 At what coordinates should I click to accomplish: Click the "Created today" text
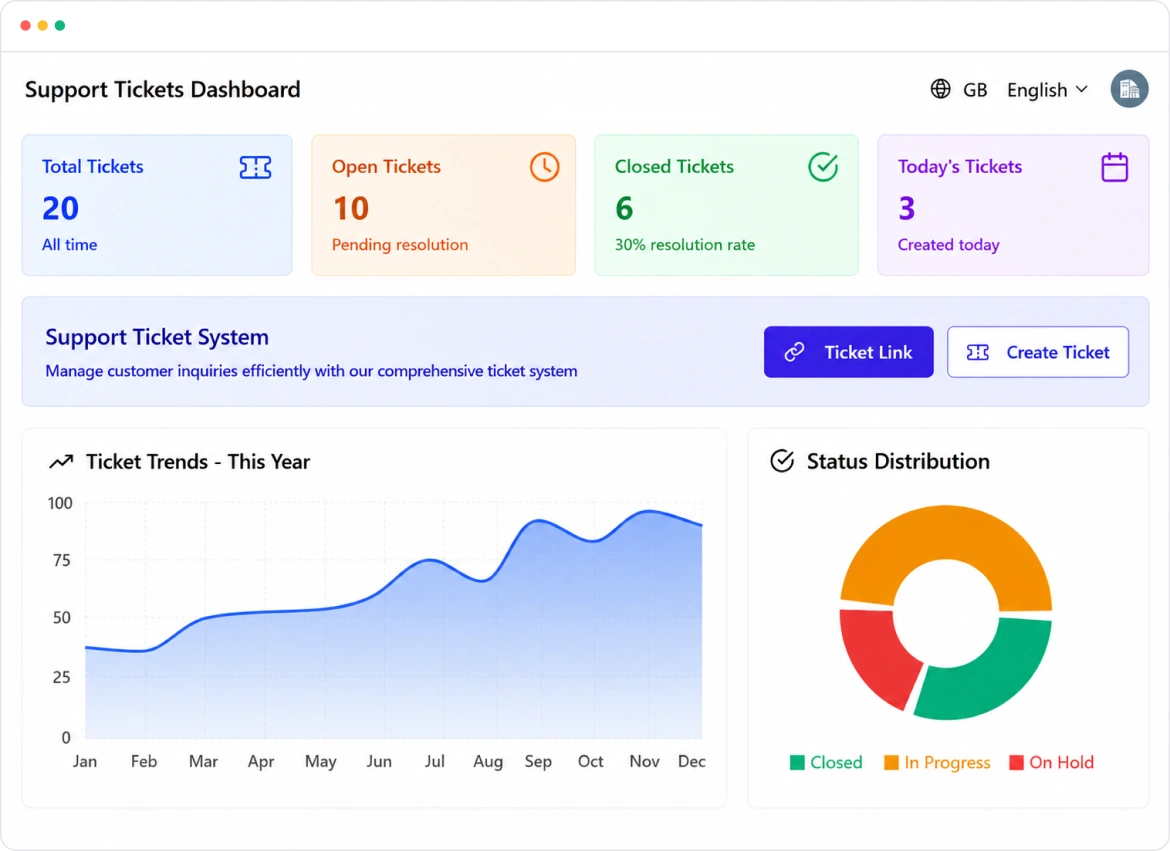(x=948, y=245)
